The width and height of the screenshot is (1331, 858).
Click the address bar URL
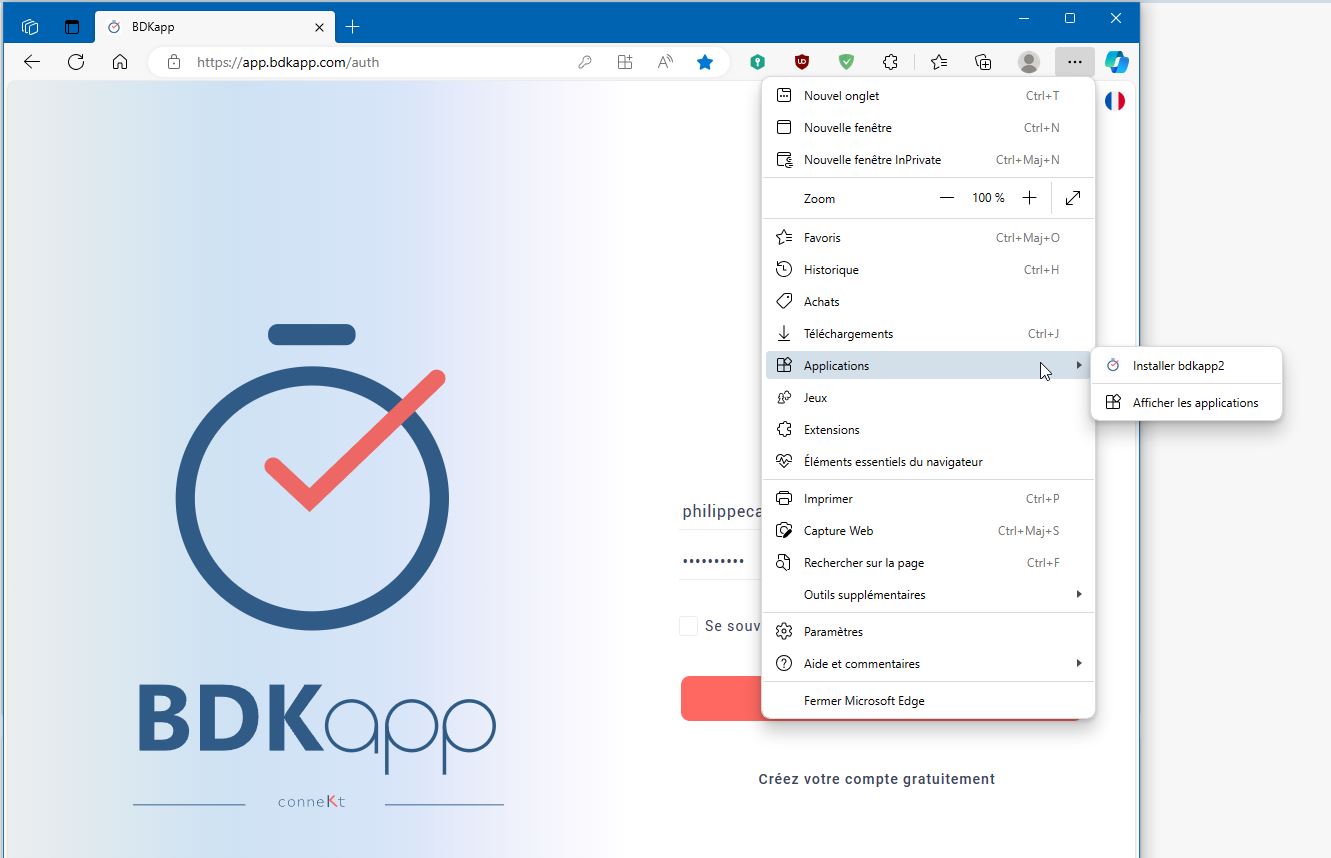288,62
